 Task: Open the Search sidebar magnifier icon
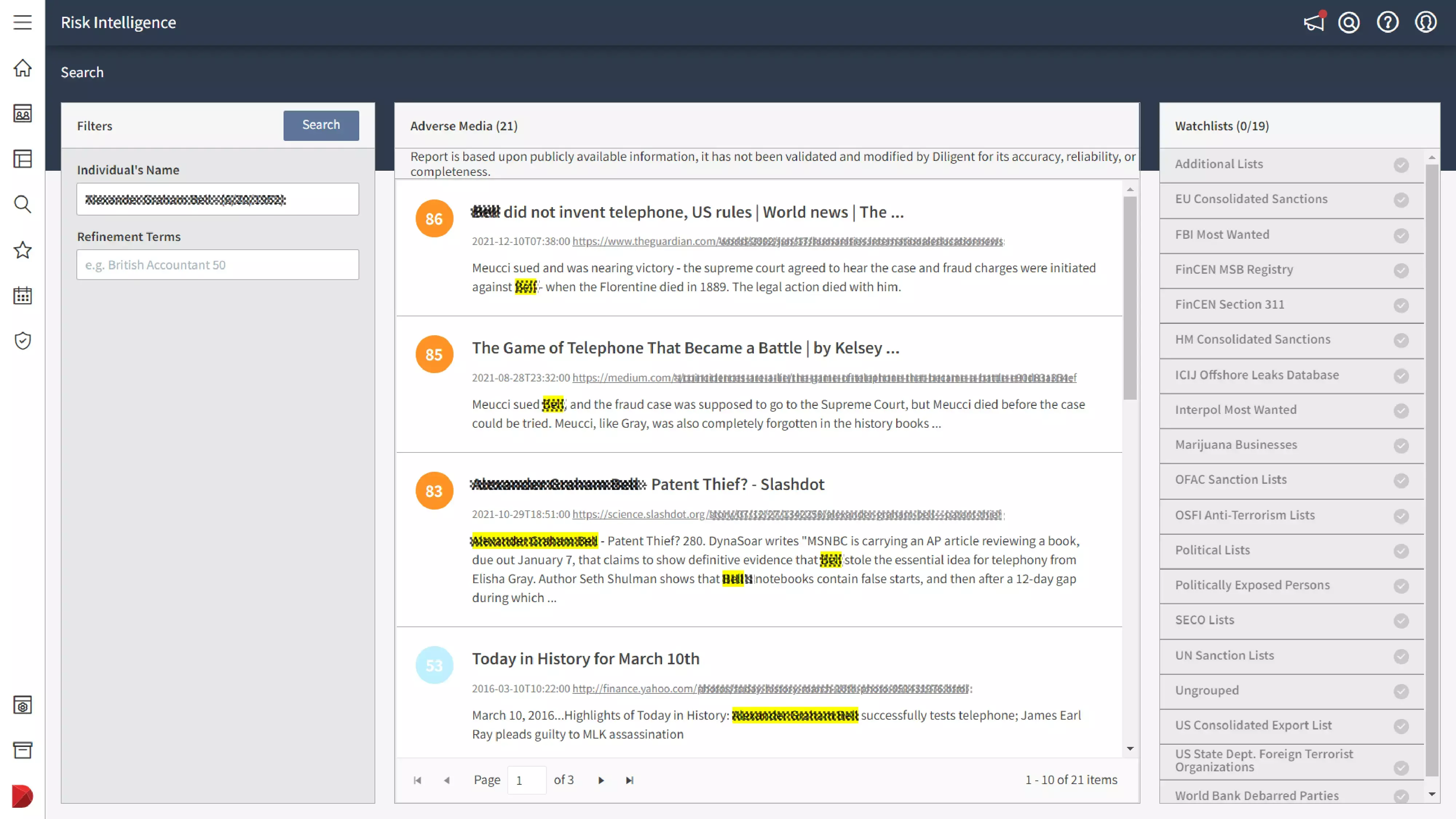[23, 204]
